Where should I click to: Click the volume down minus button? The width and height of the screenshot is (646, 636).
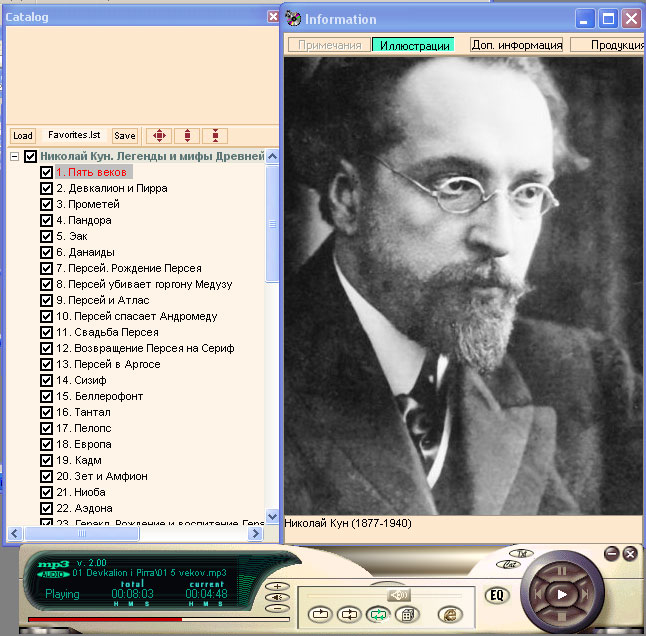(278, 607)
